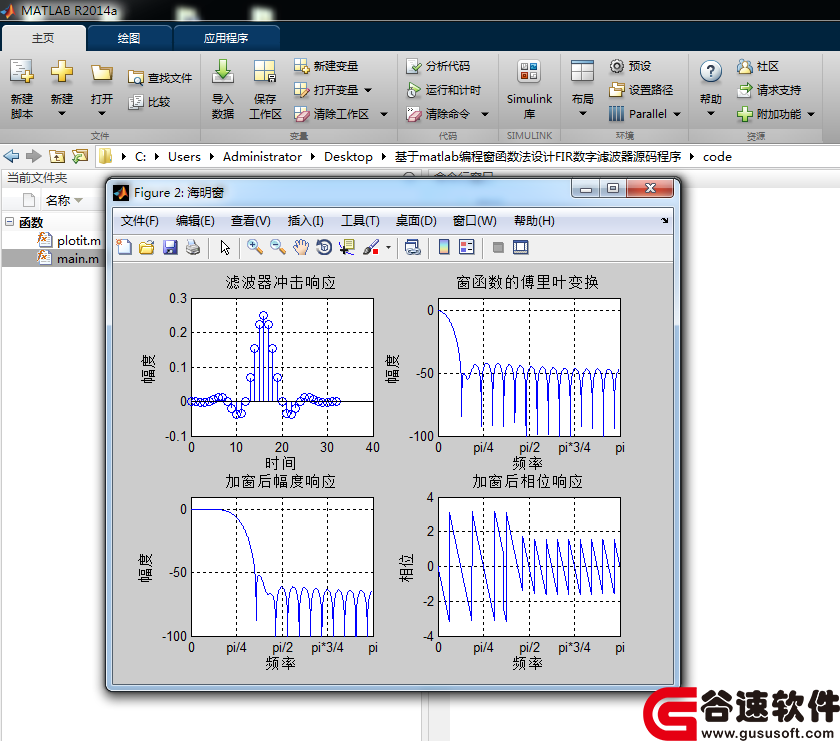Click the New Script icon (新建脚本)
This screenshot has width=840, height=741.
click(x=22, y=72)
